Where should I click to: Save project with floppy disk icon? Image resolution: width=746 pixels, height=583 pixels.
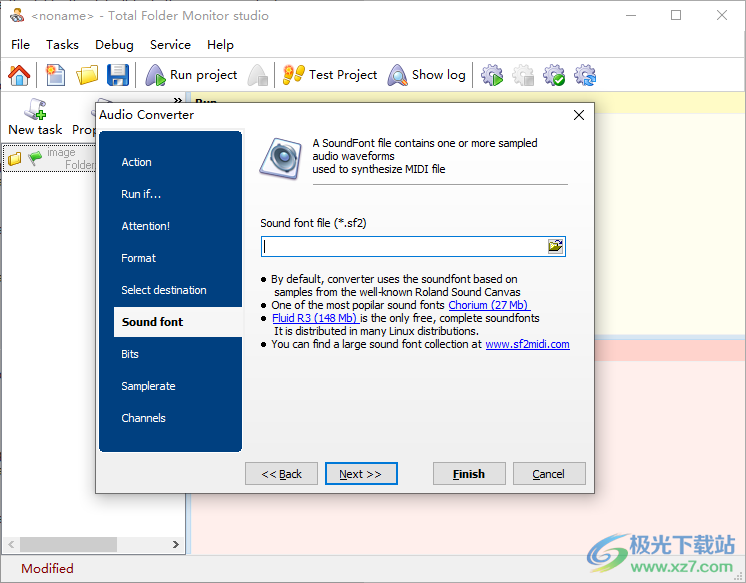118,75
